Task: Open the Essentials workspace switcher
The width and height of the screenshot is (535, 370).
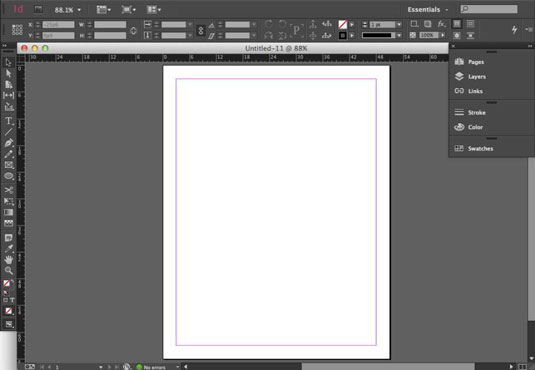Action: point(428,10)
